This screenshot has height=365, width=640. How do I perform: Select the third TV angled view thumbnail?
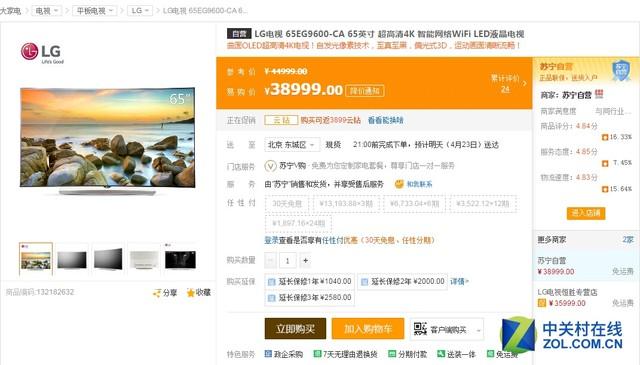pos(108,260)
